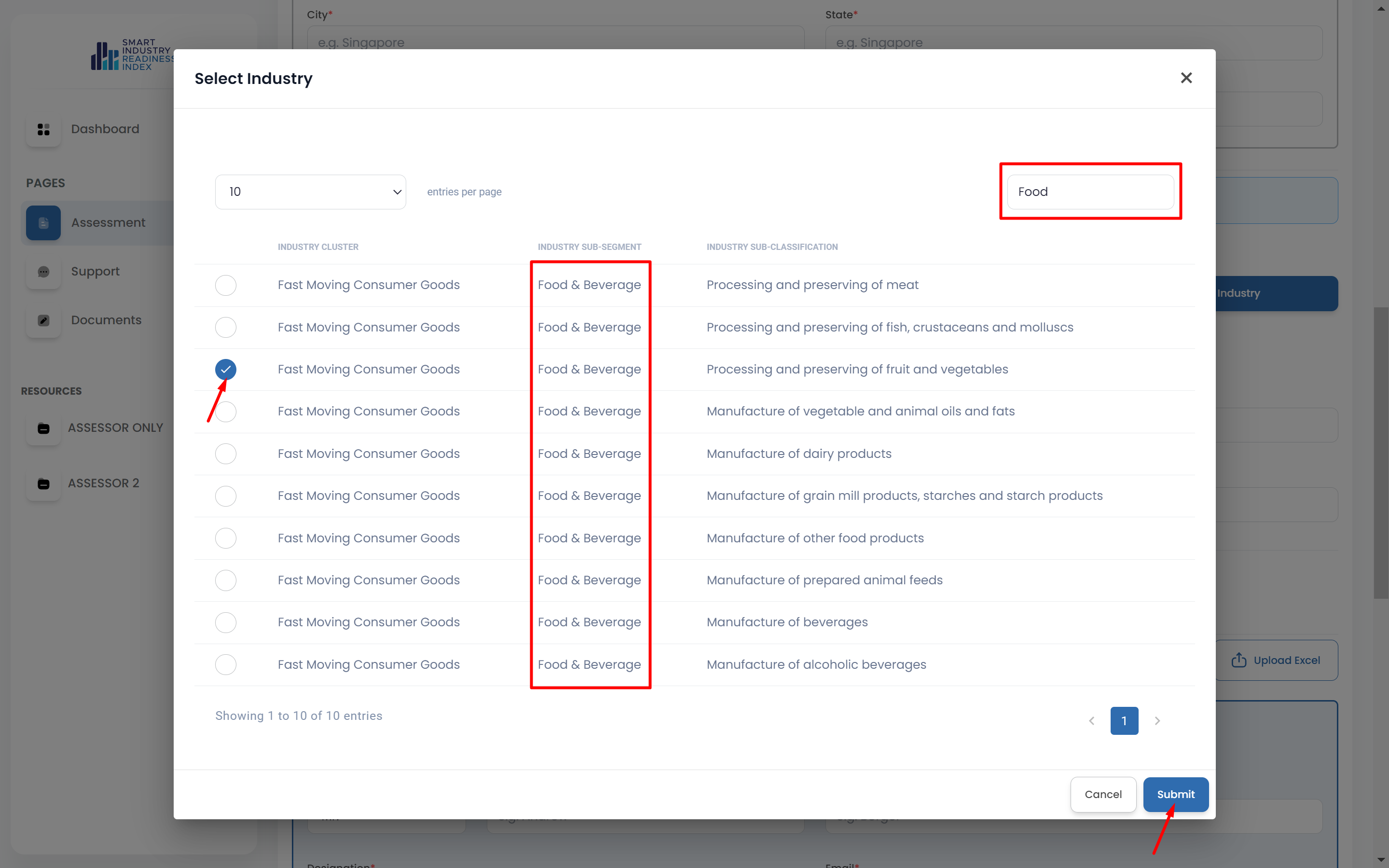Viewport: 1389px width, 868px height.
Task: Select the Processing and preserving of meat radio
Action: [226, 285]
